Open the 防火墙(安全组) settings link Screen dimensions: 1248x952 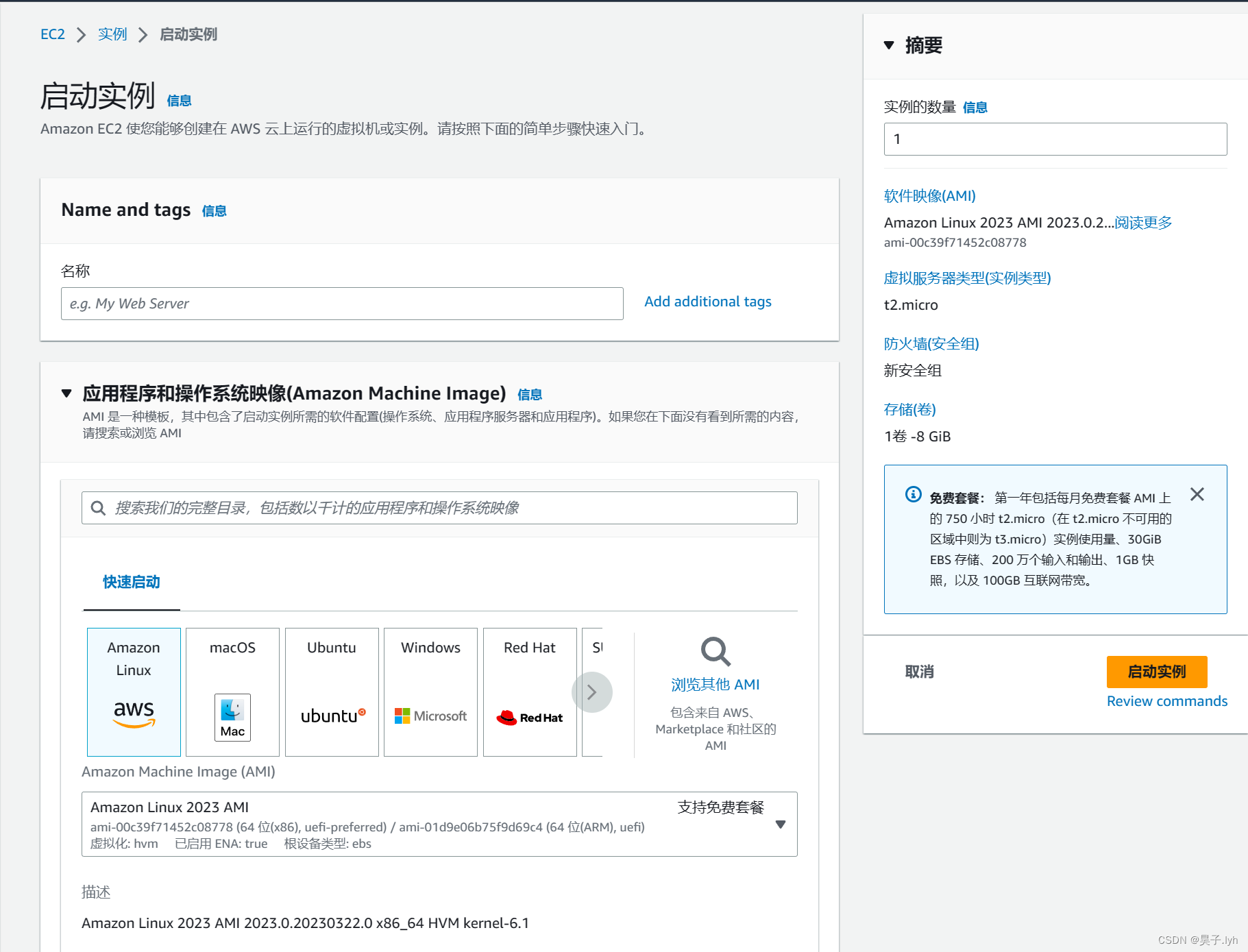(x=931, y=343)
